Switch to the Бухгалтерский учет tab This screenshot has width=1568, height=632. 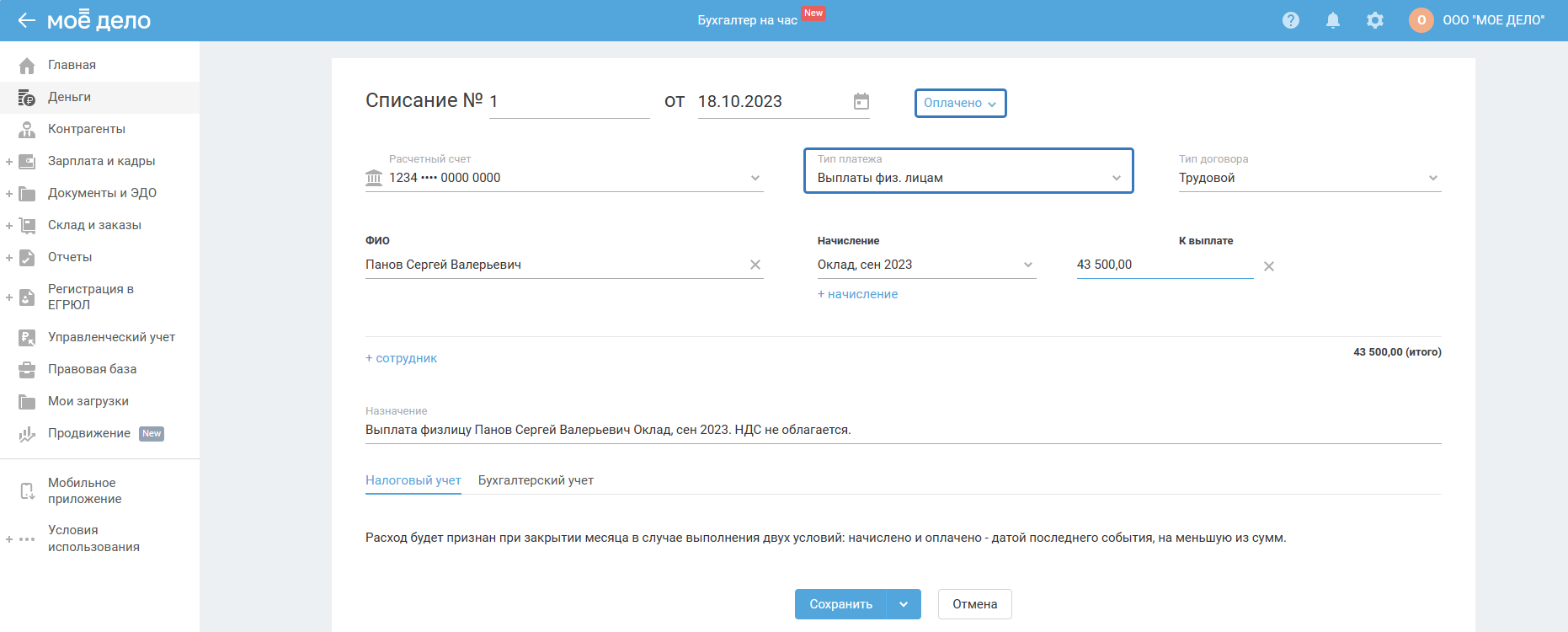pos(536,480)
